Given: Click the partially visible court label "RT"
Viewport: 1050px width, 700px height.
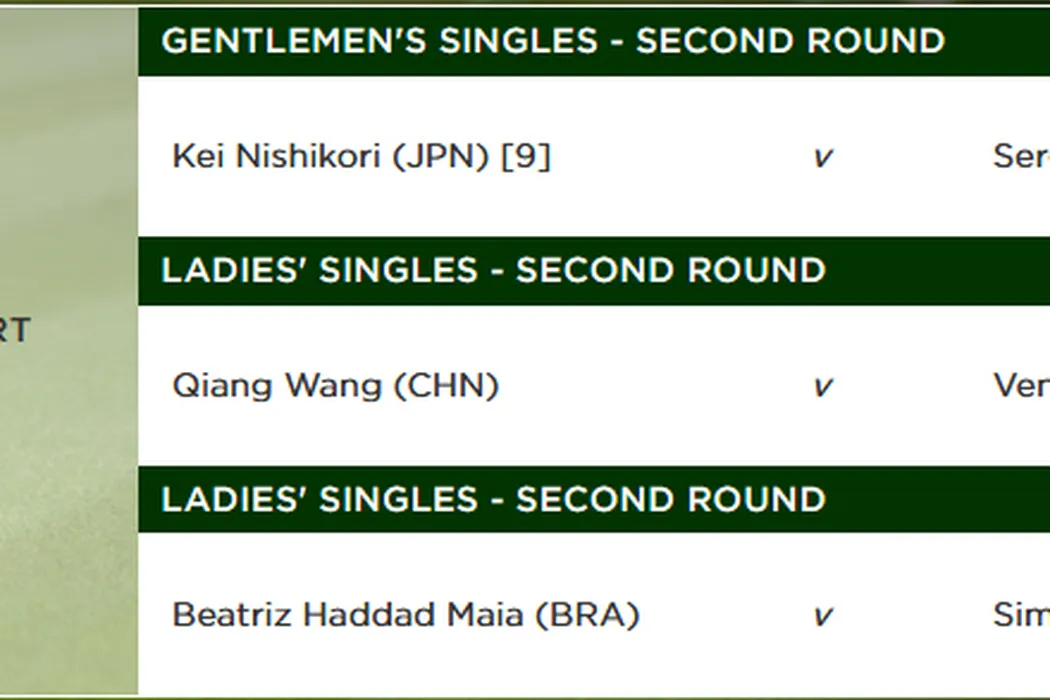Looking at the screenshot, I should [15, 330].
